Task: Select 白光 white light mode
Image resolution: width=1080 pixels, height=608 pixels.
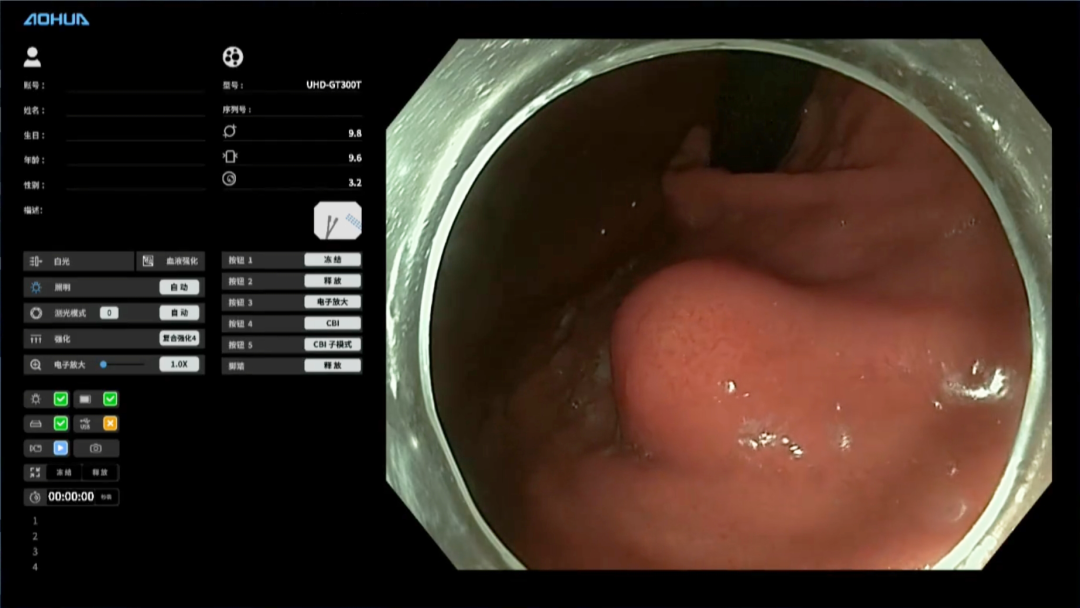Action: (x=79, y=261)
